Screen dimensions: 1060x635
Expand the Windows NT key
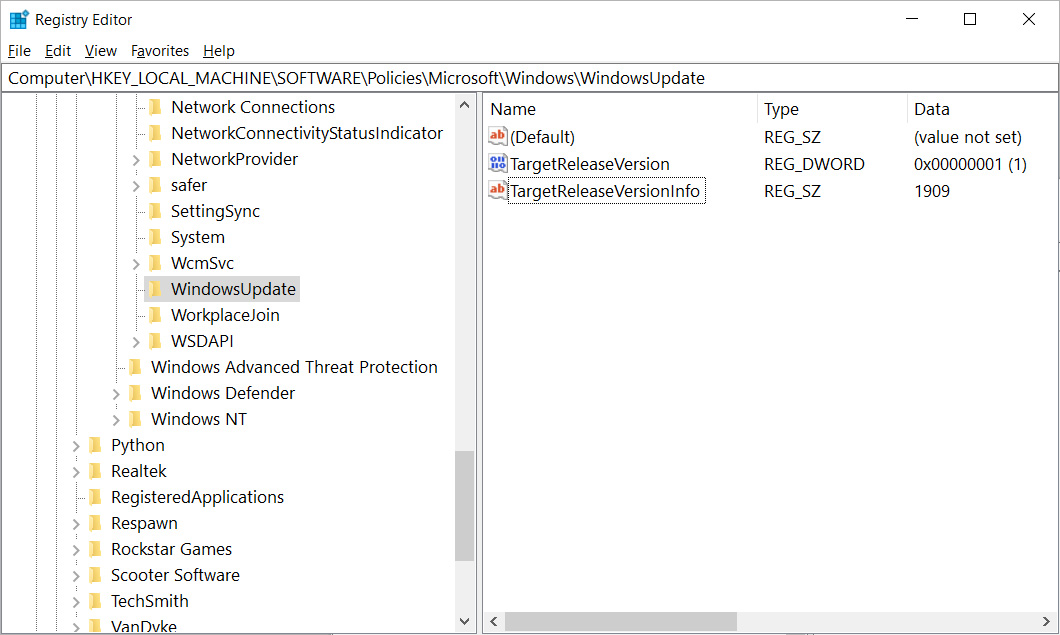[x=116, y=420]
